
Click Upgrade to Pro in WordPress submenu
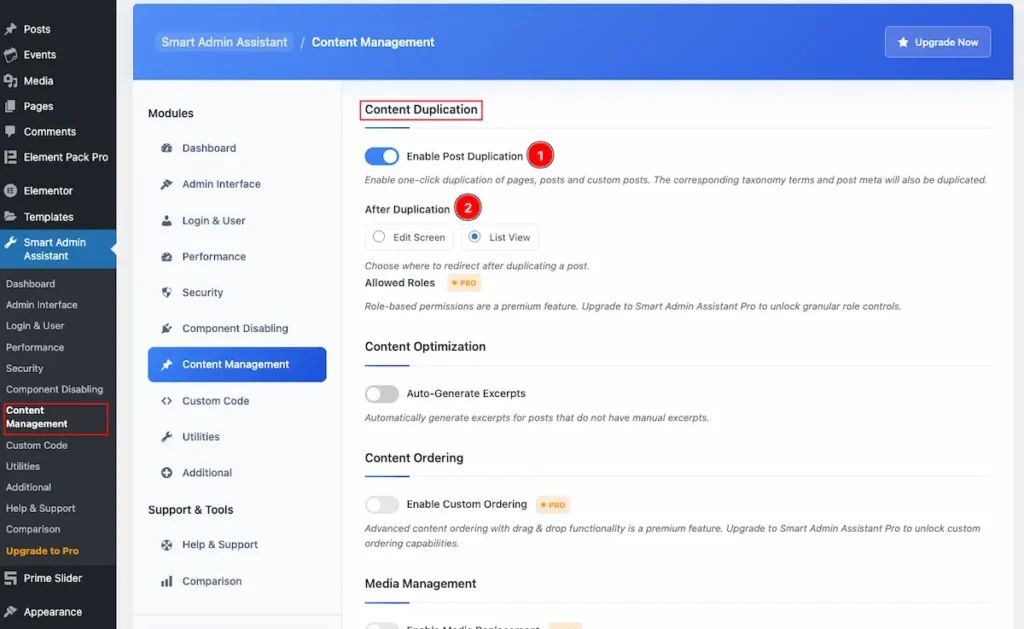[x=42, y=551]
